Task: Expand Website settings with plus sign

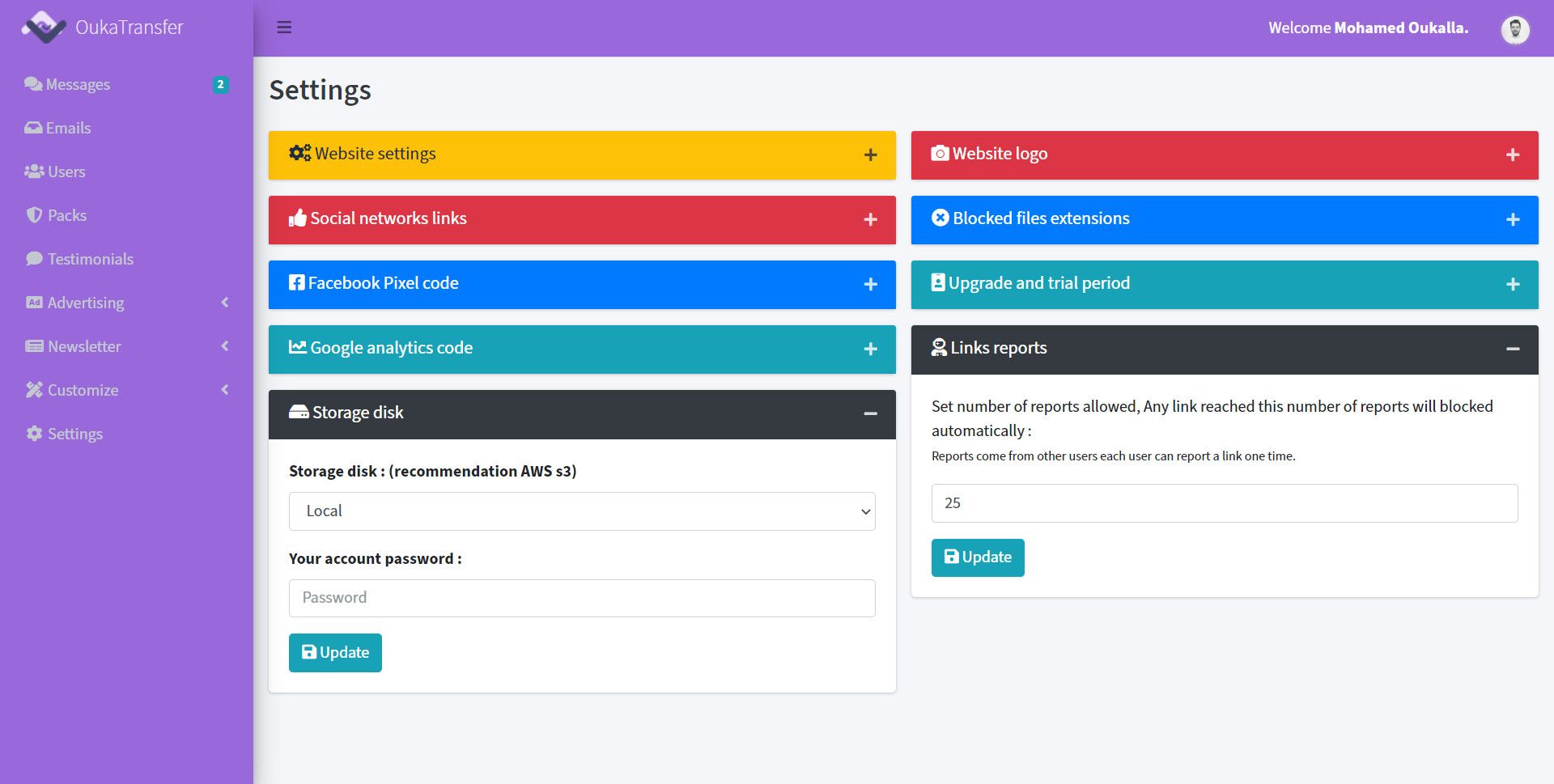Action: click(871, 155)
